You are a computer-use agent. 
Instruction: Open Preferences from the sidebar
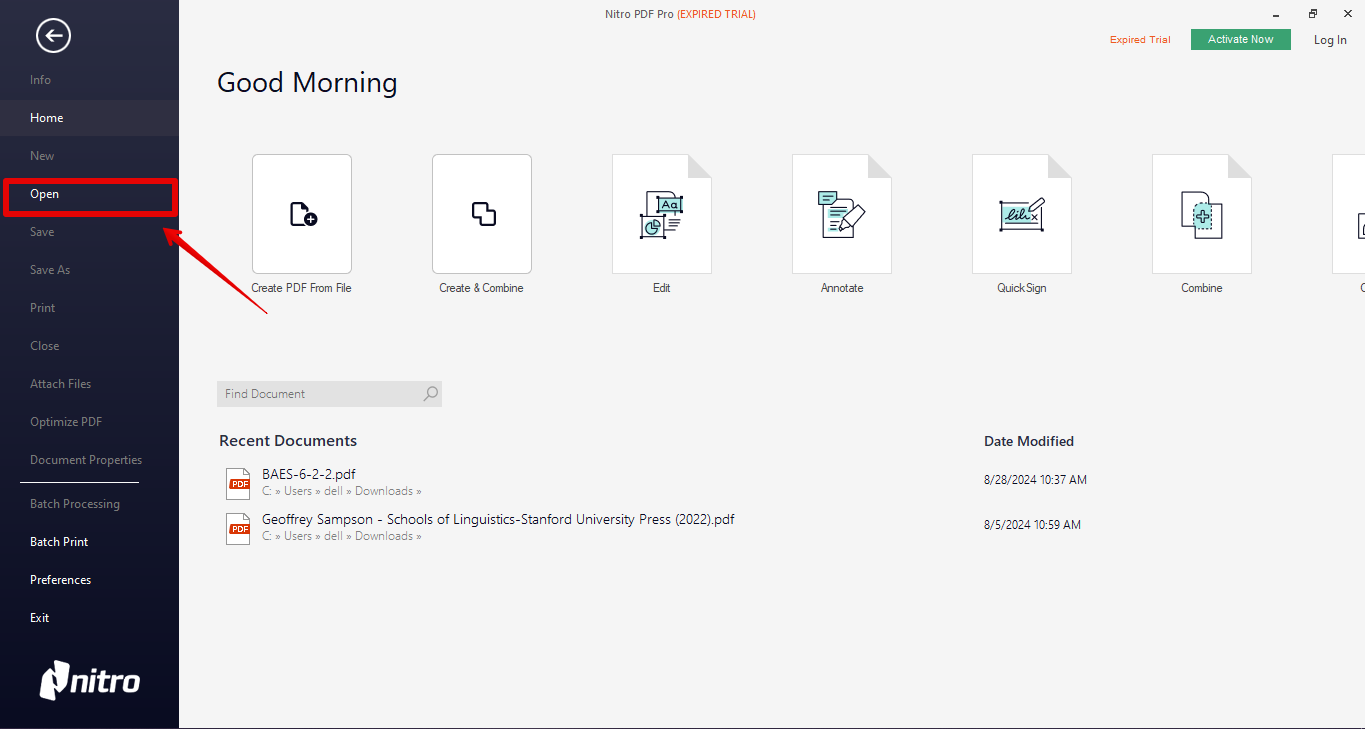click(60, 580)
